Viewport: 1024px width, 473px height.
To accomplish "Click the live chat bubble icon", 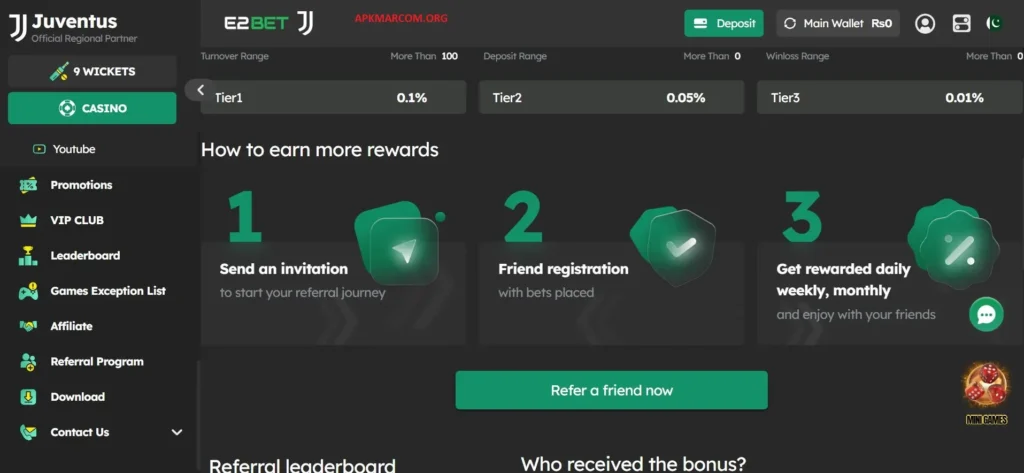I will (986, 315).
